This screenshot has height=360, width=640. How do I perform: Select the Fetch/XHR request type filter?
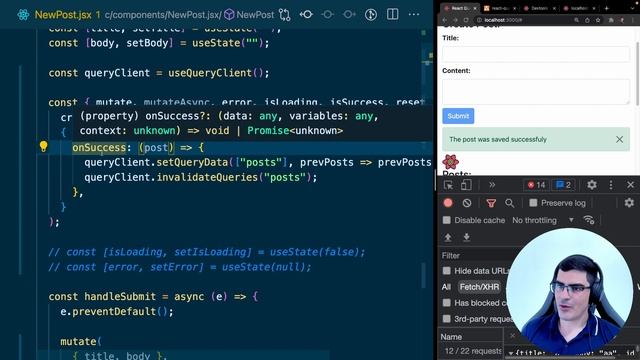click(x=479, y=287)
